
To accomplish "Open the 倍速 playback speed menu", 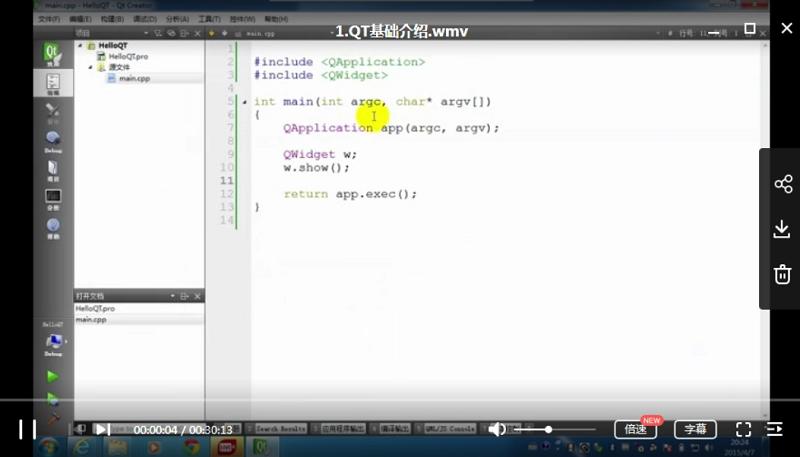I will (x=635, y=429).
